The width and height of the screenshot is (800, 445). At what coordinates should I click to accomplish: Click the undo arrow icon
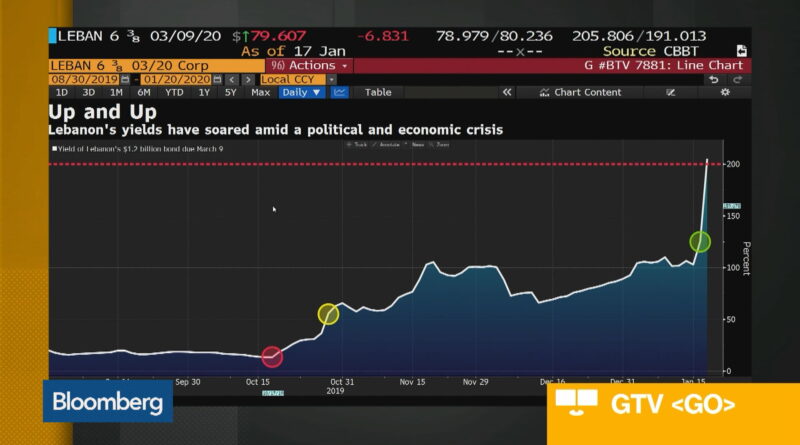[712, 79]
